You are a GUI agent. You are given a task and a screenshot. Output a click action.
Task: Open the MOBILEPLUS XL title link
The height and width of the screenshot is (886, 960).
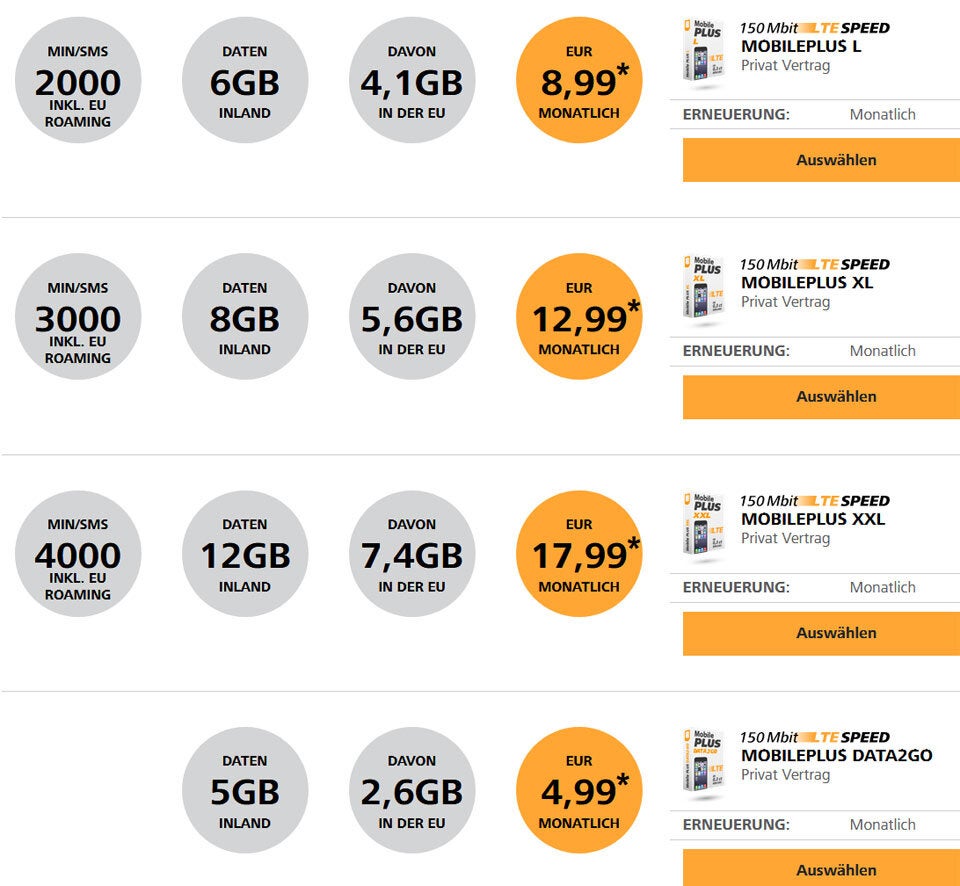pyautogui.click(x=806, y=282)
